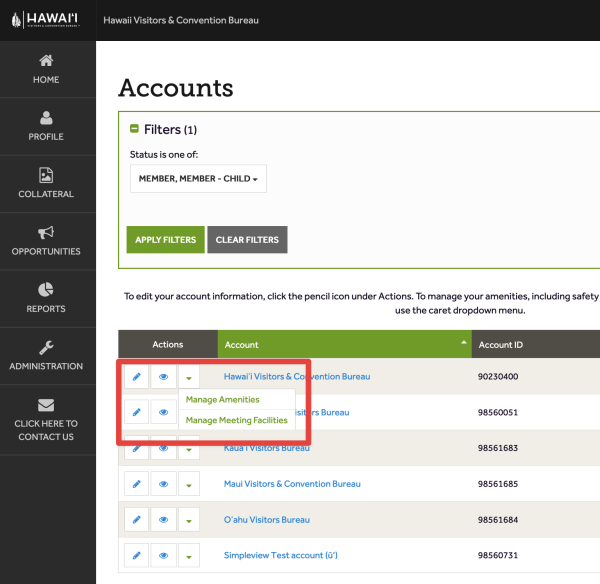Go to Home in sidebar

pos(46,69)
